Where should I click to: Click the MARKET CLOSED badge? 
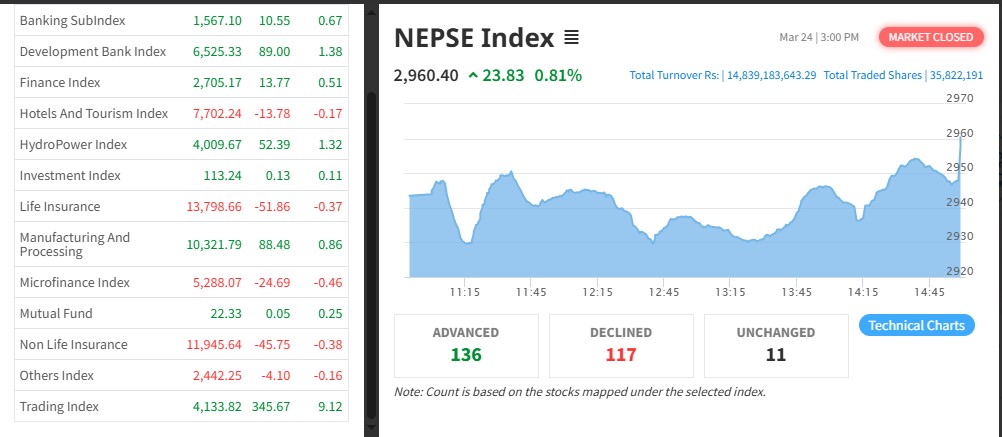(x=930, y=37)
